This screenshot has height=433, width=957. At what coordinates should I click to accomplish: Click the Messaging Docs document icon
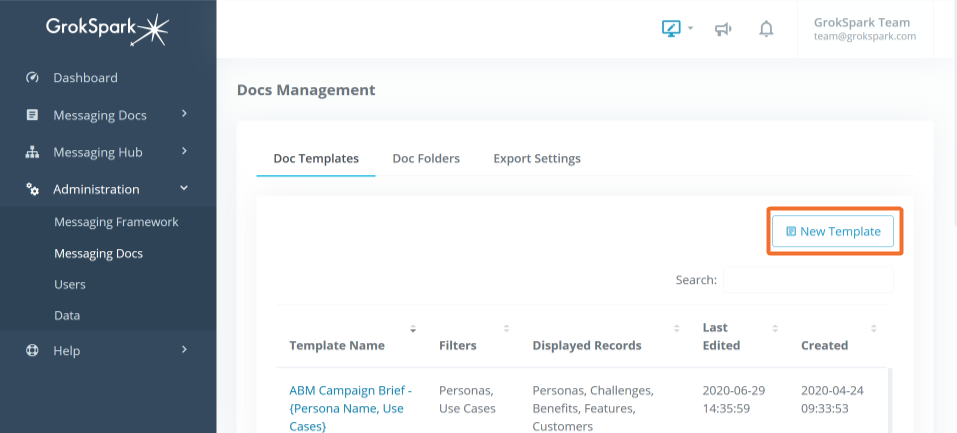32,115
